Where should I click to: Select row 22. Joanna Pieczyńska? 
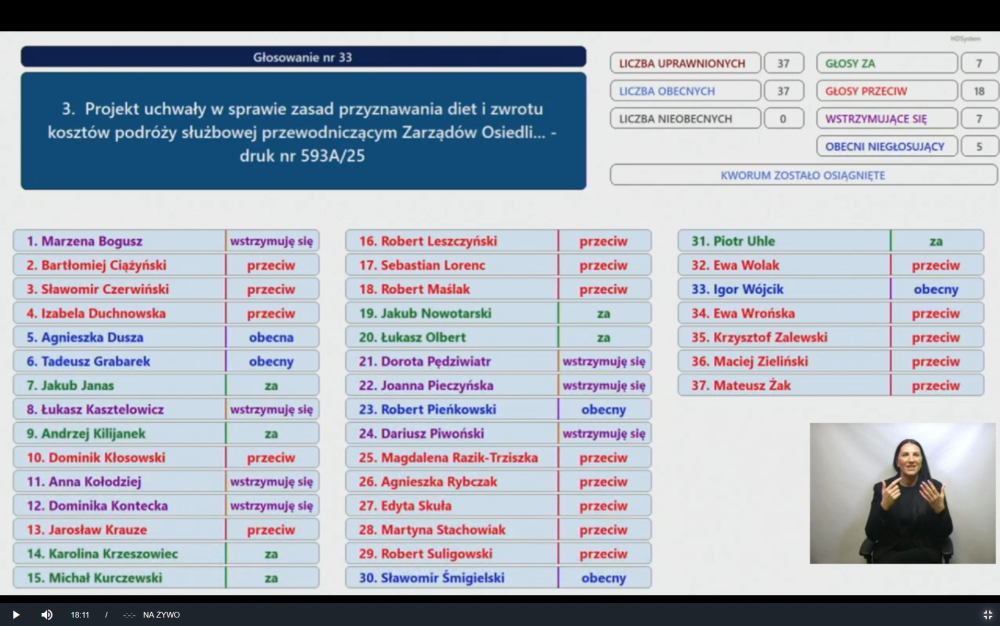click(x=498, y=385)
